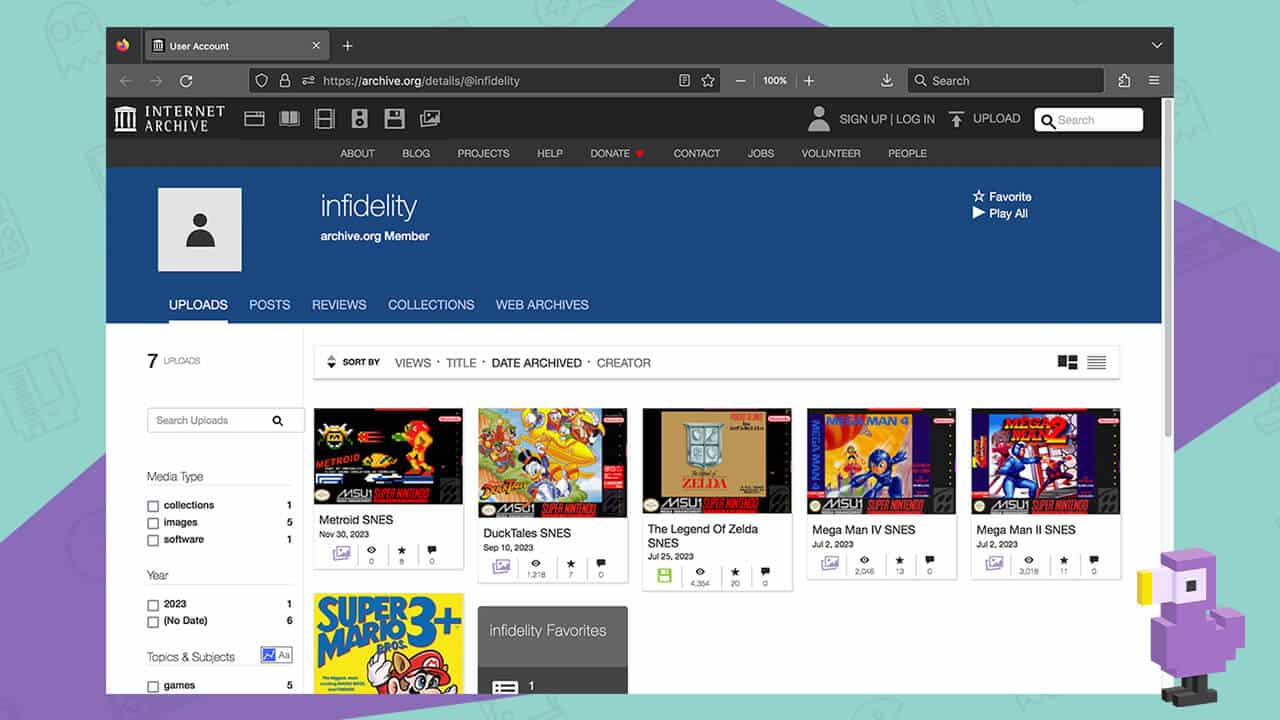This screenshot has height=720, width=1280.
Task: Expand the list all tabs chevron
Action: 1157,46
